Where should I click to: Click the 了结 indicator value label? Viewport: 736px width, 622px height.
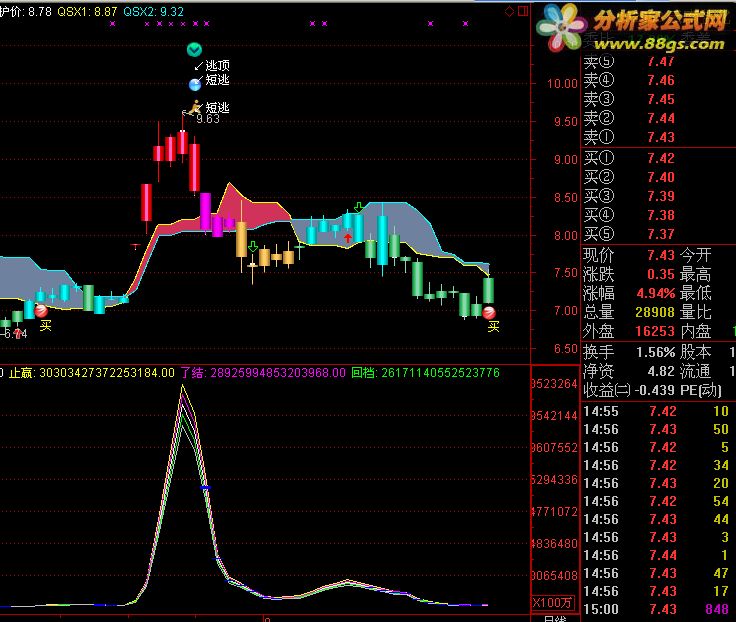[263, 373]
